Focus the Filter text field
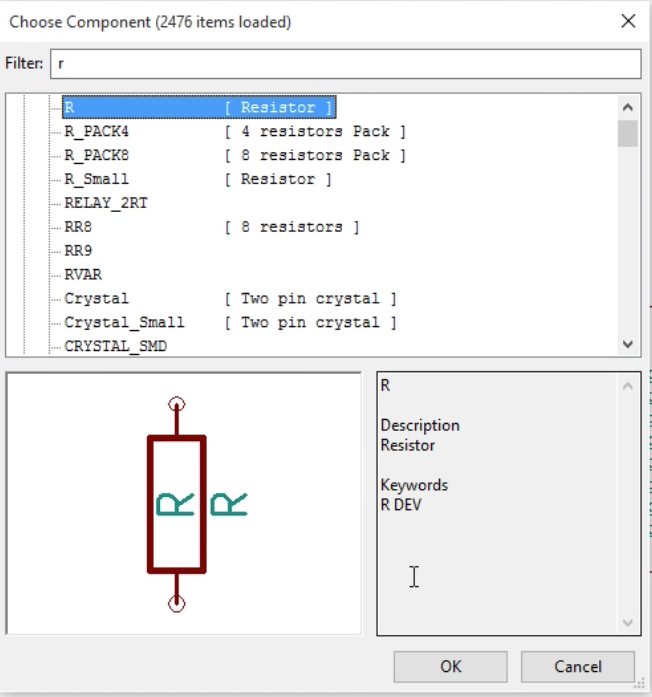Viewport: 652px width, 697px height. click(345, 64)
